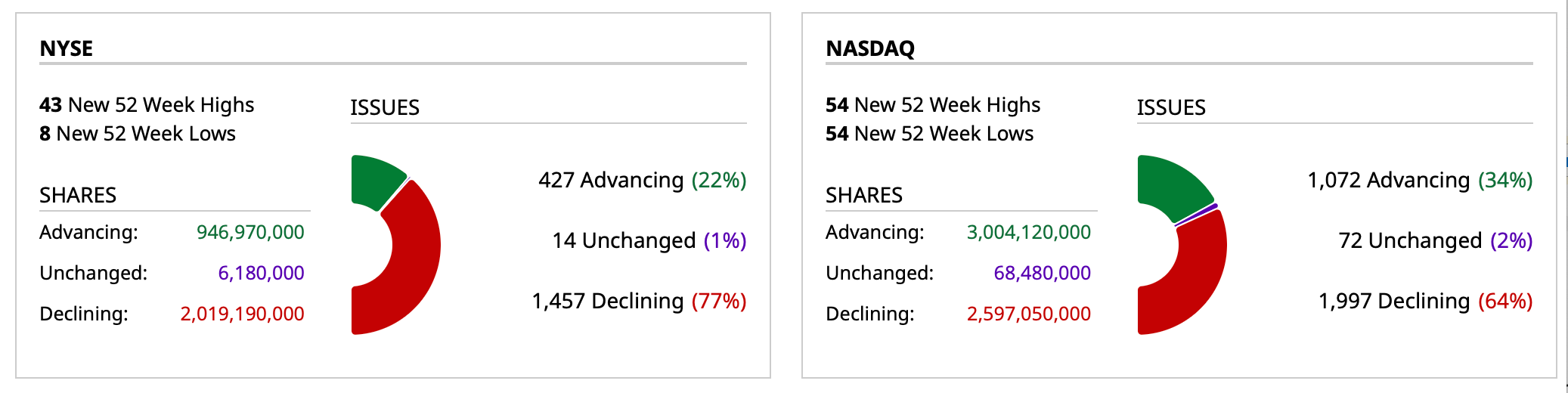Click NASDAQ 54 New 52 Week Highs
The width and height of the screenshot is (1568, 393).
[x=933, y=104]
